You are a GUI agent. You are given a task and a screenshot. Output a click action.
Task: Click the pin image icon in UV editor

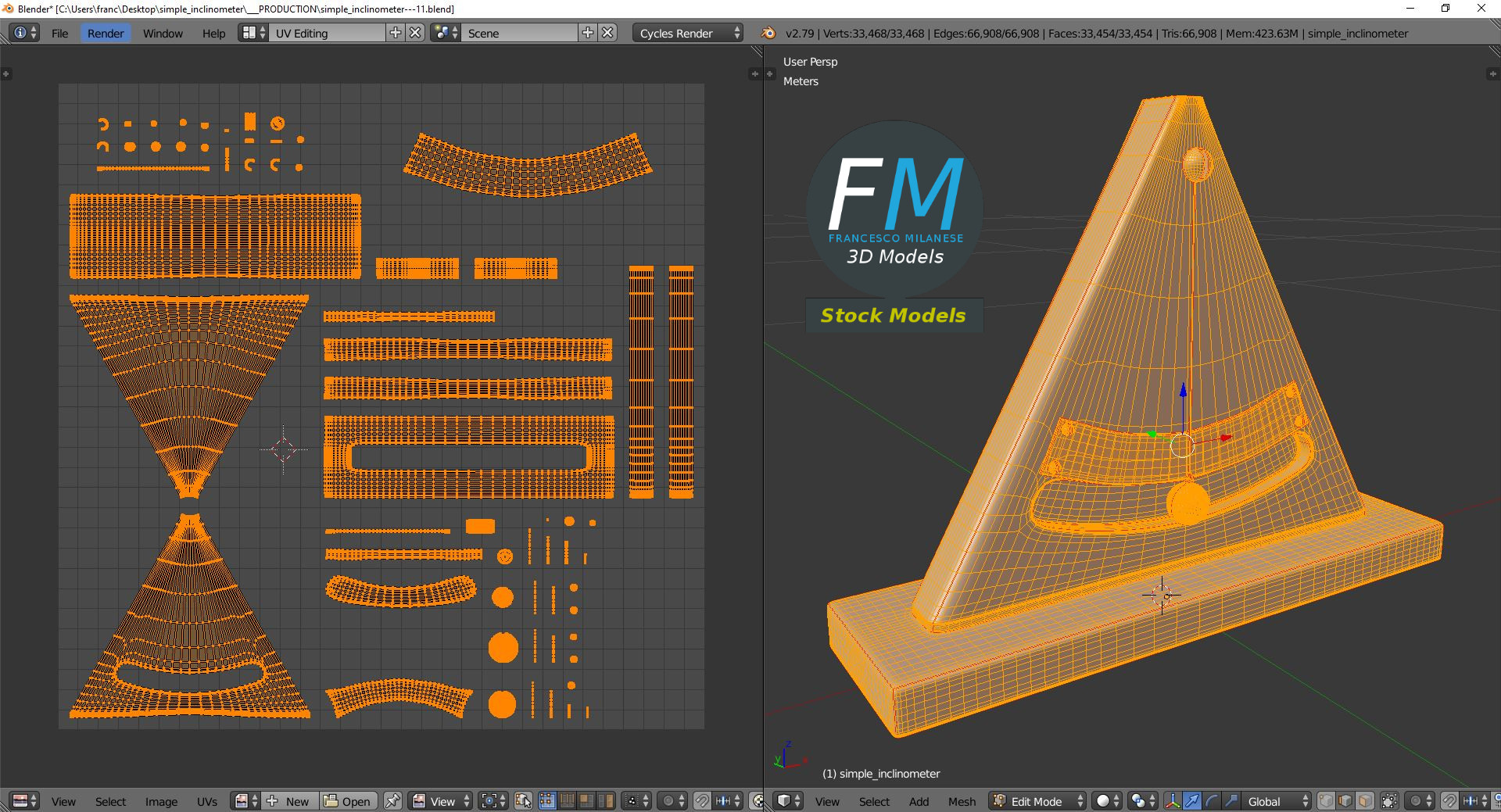tap(392, 801)
